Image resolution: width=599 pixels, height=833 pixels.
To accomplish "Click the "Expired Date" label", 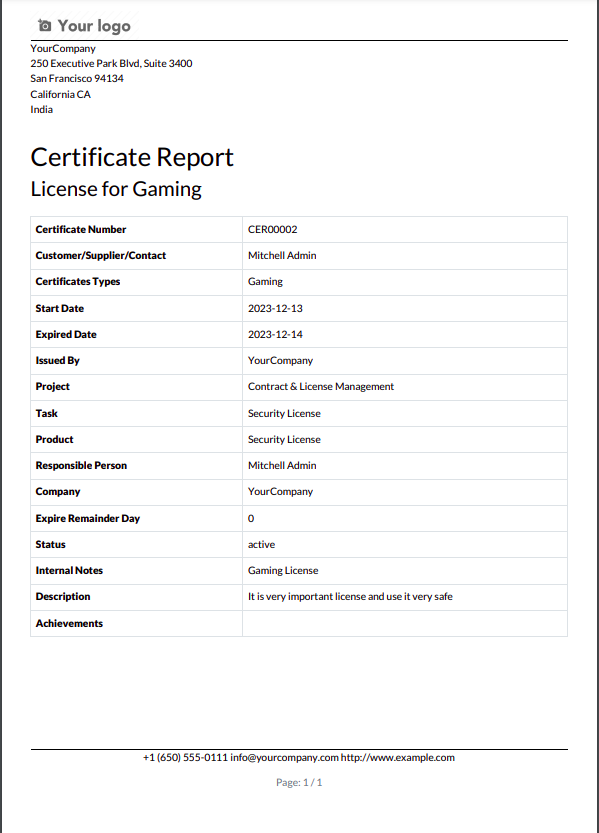I will (66, 335).
